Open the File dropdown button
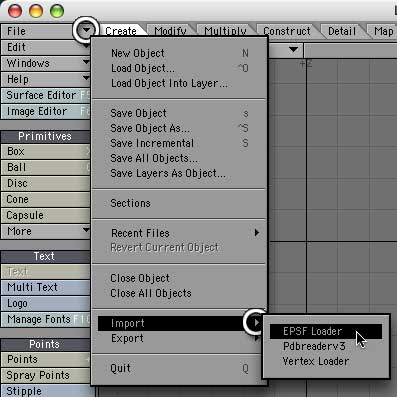 point(86,31)
